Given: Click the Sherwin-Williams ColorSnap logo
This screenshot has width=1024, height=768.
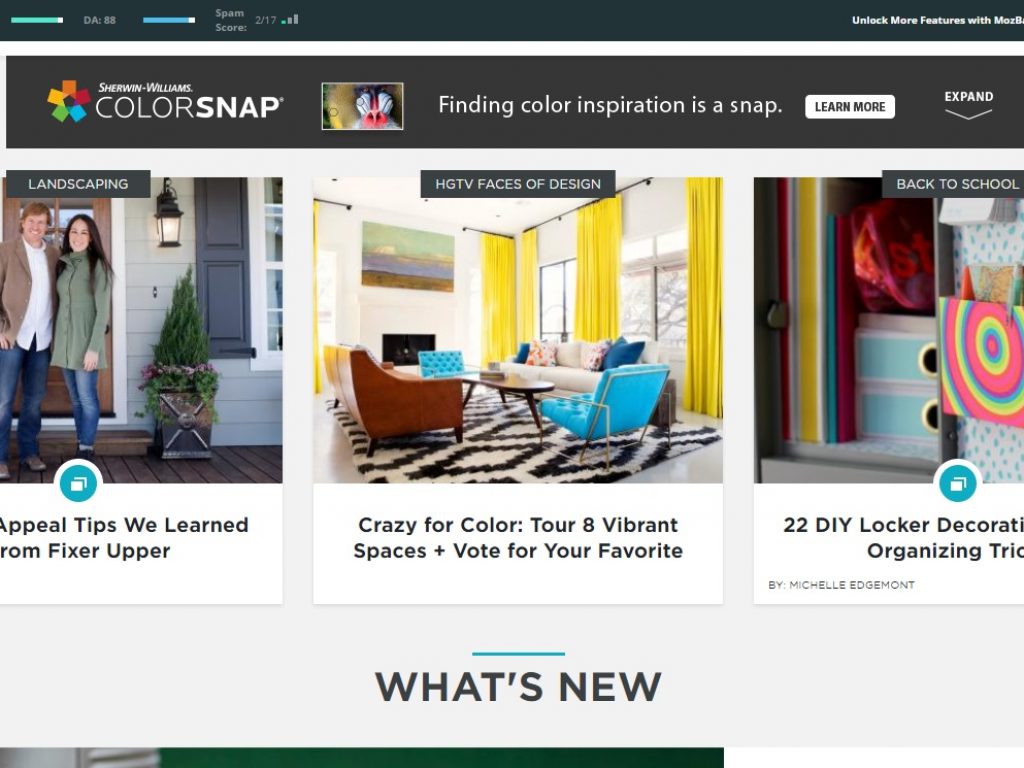Looking at the screenshot, I should point(165,101).
